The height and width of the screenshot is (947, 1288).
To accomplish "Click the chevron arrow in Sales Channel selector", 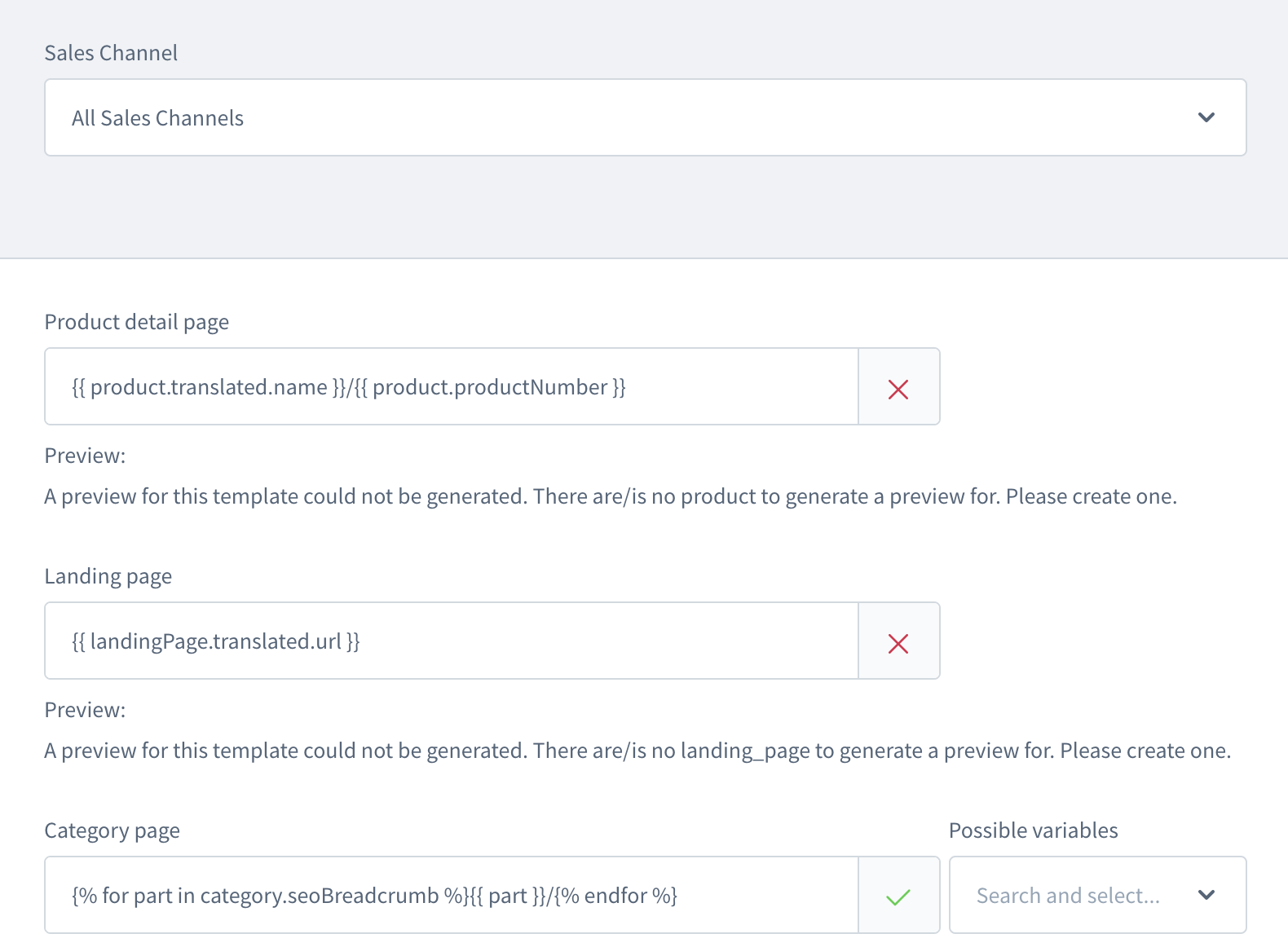I will click(x=1206, y=117).
